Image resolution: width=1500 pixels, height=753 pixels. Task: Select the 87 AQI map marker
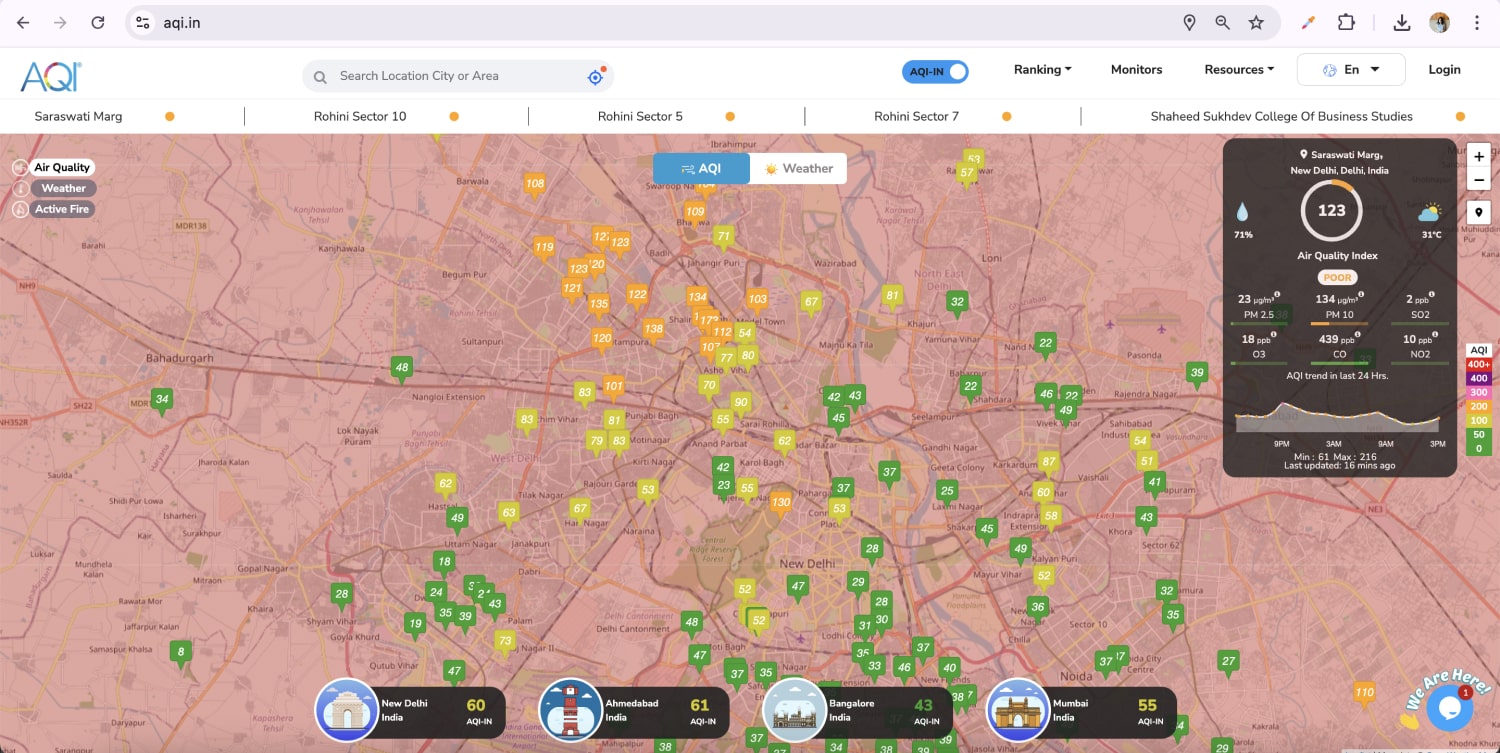(1048, 462)
